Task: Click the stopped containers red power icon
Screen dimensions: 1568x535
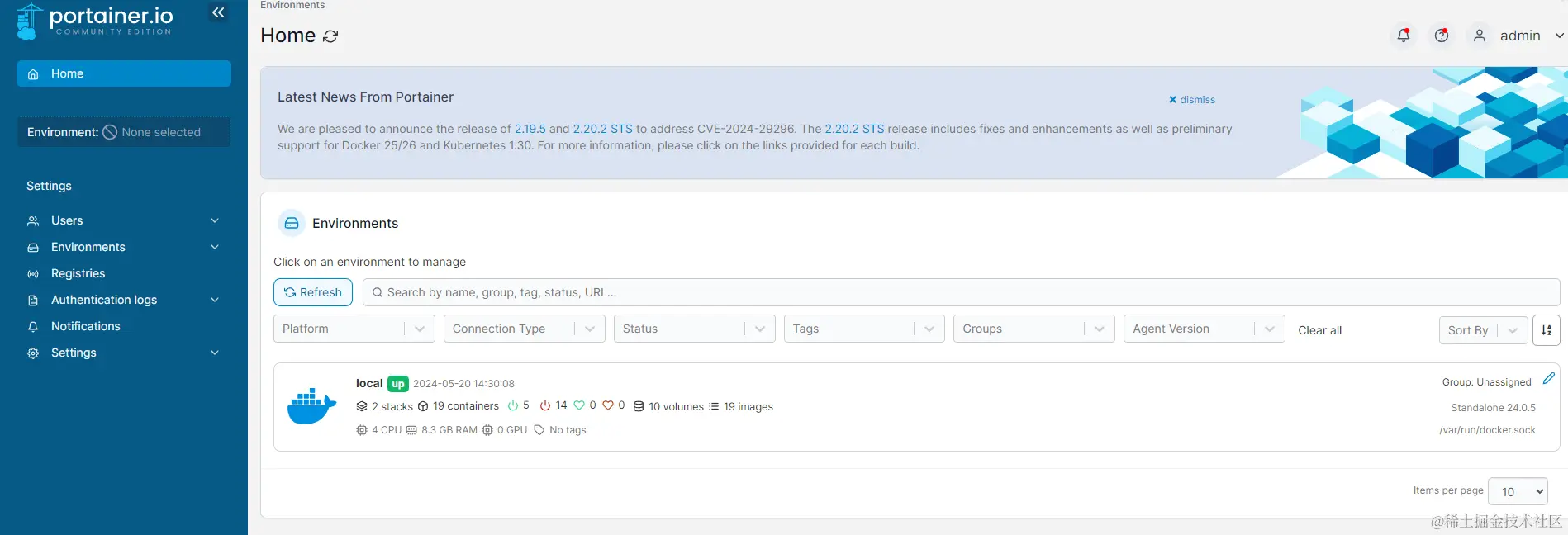Action: click(x=545, y=405)
